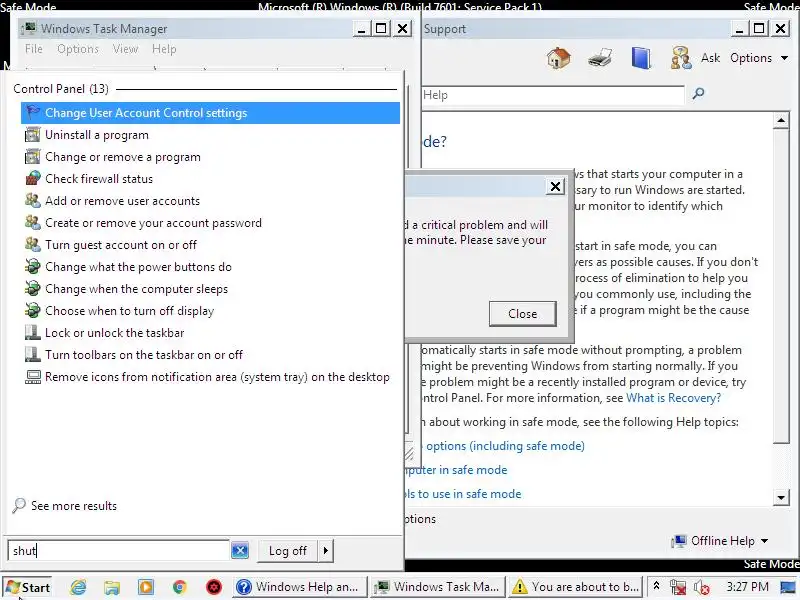Click Turn toolbars on the taskbar icon
The image size is (800, 600).
(x=33, y=354)
